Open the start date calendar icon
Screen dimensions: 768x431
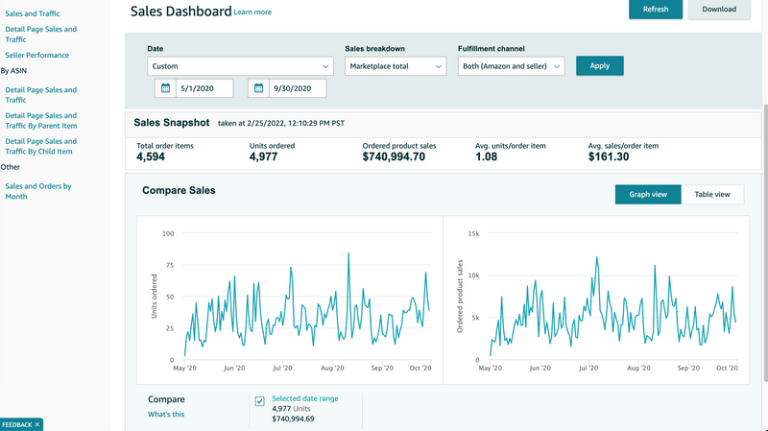tap(165, 89)
